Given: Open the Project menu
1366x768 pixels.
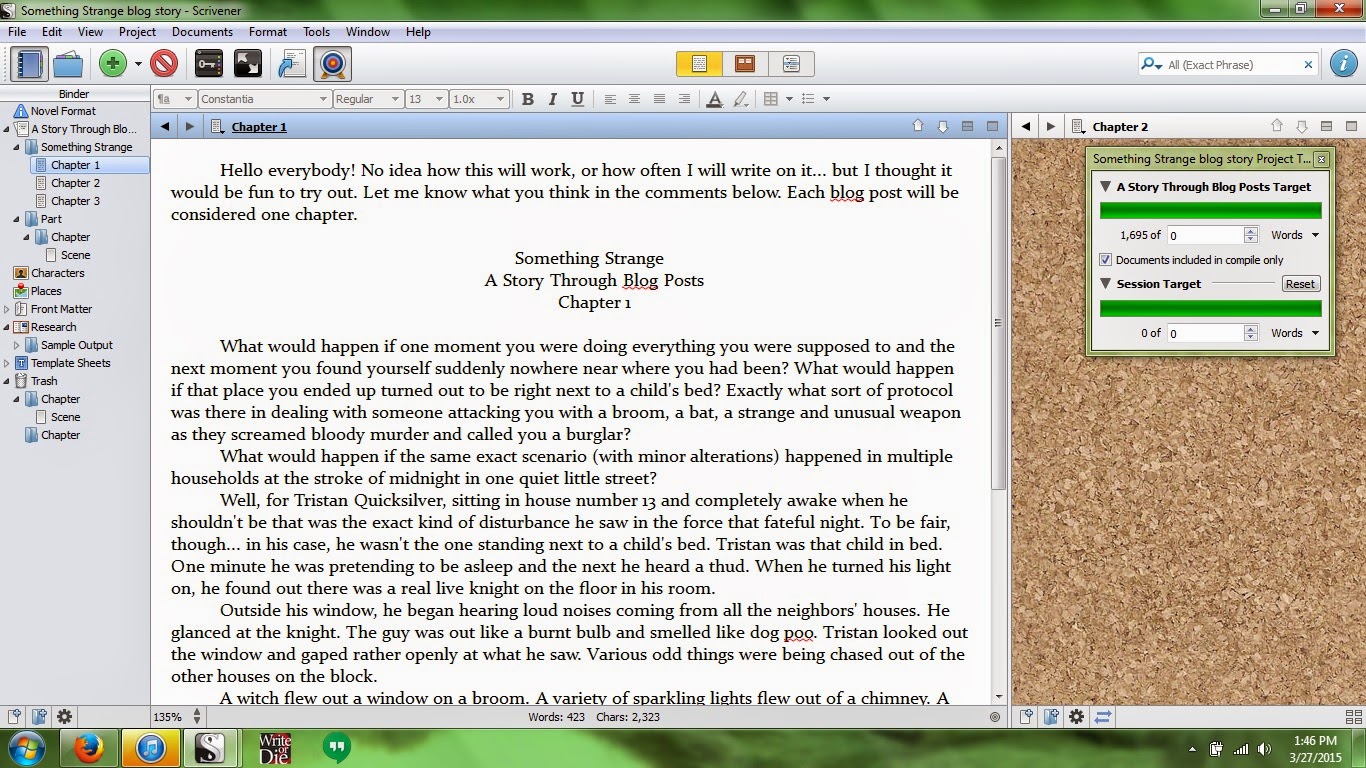Looking at the screenshot, I should point(139,31).
